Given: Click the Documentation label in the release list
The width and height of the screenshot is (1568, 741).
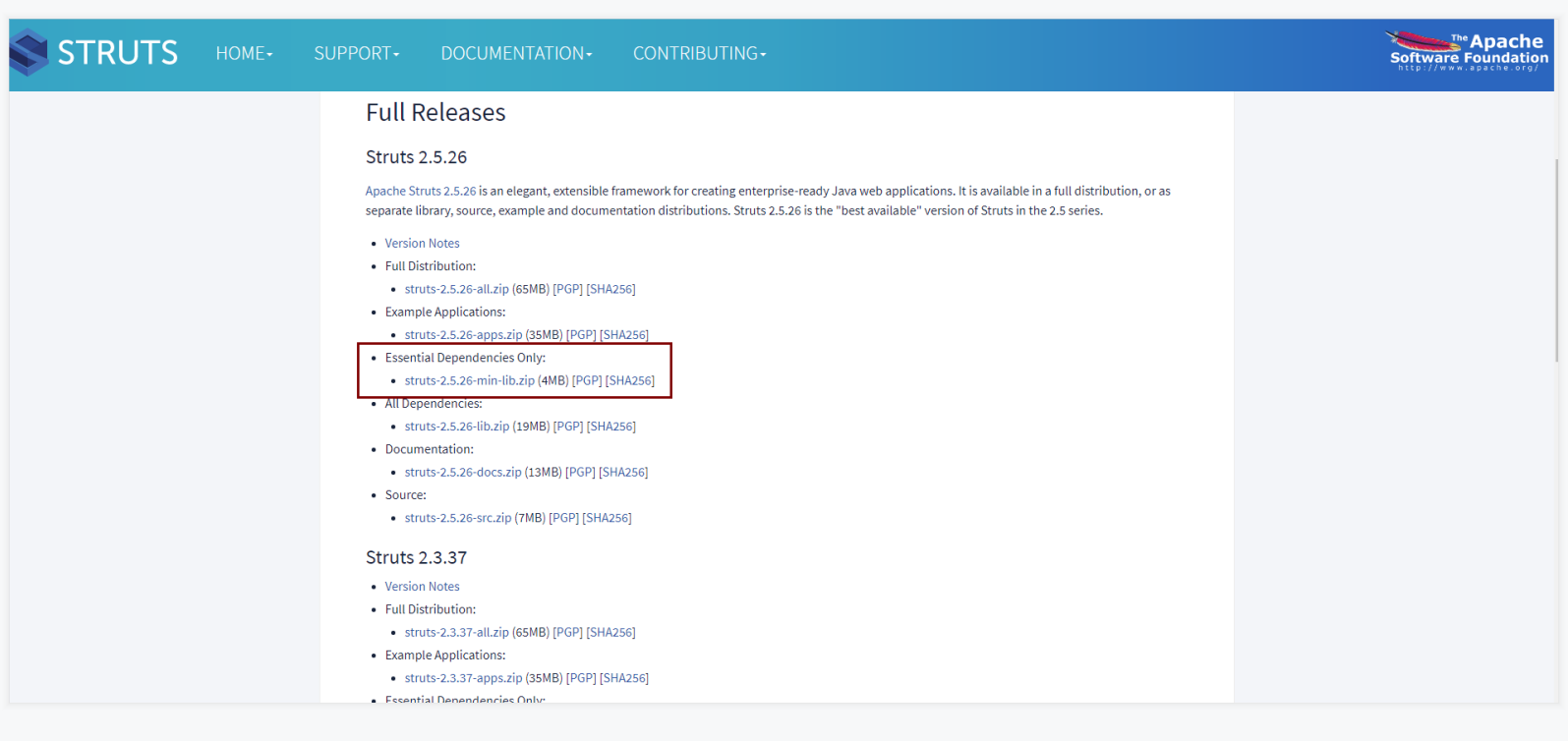Looking at the screenshot, I should (430, 449).
